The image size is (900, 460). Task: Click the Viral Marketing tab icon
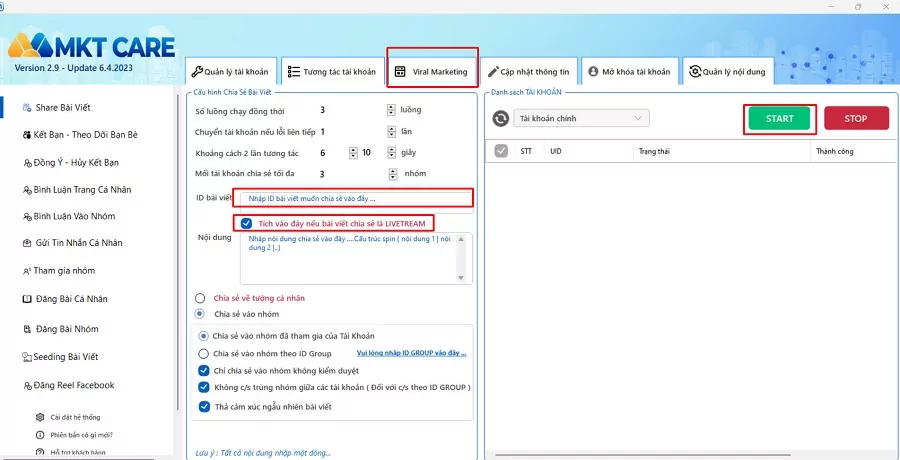click(401, 72)
